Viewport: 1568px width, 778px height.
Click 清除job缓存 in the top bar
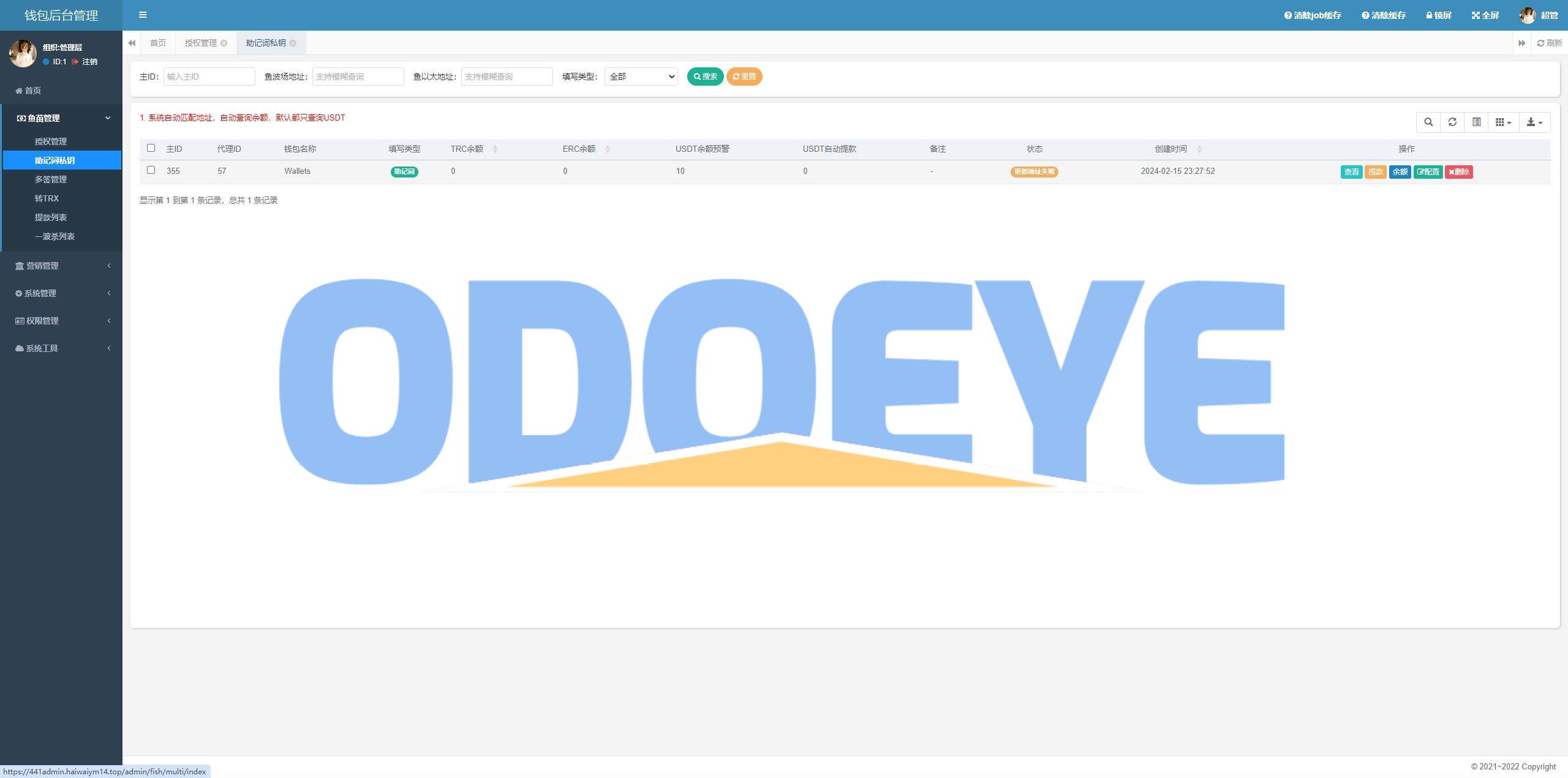[1313, 15]
